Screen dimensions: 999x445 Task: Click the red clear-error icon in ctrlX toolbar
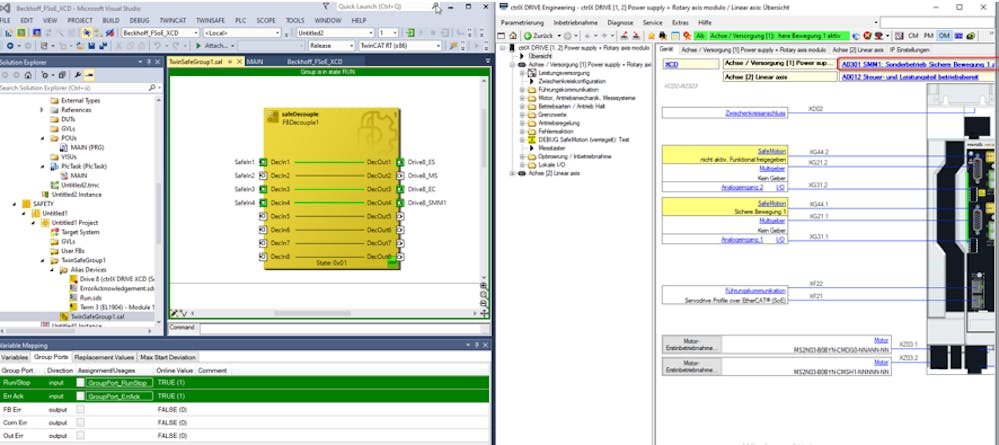[867, 36]
